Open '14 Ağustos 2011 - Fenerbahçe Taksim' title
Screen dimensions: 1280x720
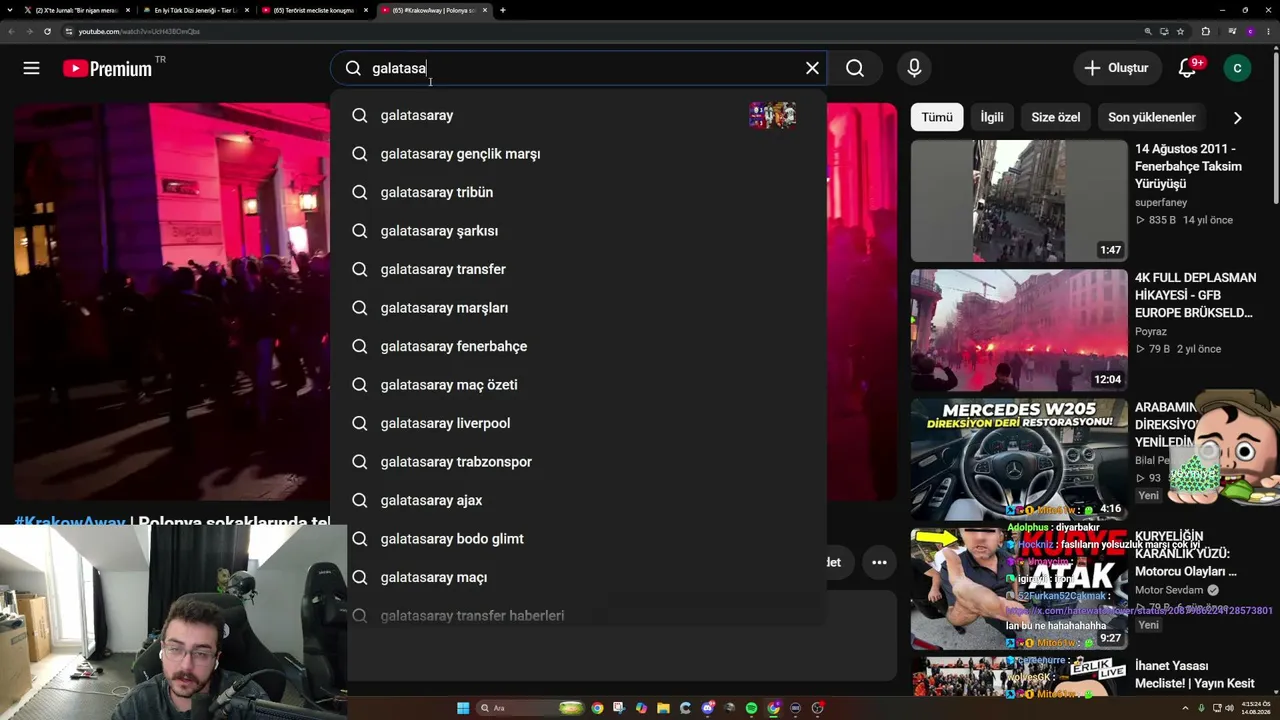[1188, 166]
